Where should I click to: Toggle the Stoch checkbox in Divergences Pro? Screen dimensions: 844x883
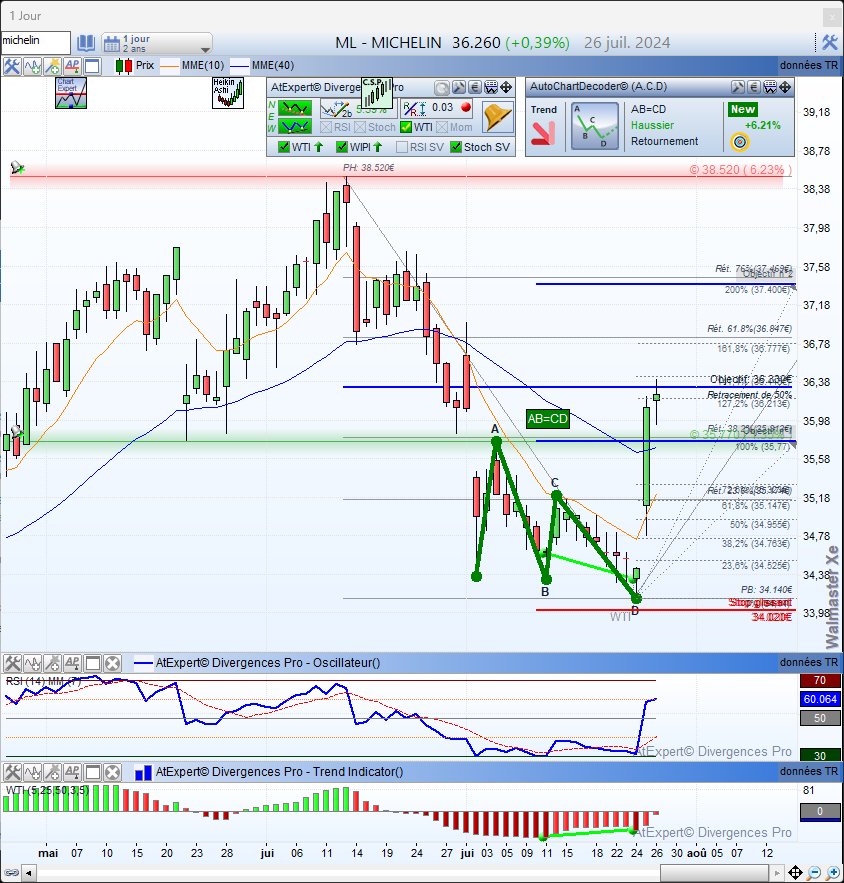tap(360, 127)
